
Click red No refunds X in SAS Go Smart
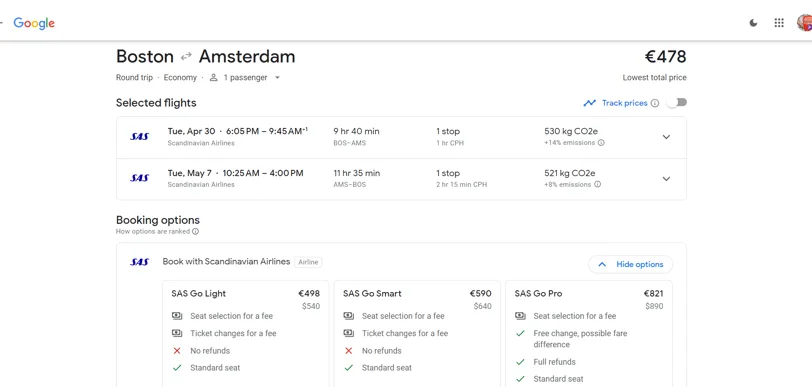coord(349,351)
